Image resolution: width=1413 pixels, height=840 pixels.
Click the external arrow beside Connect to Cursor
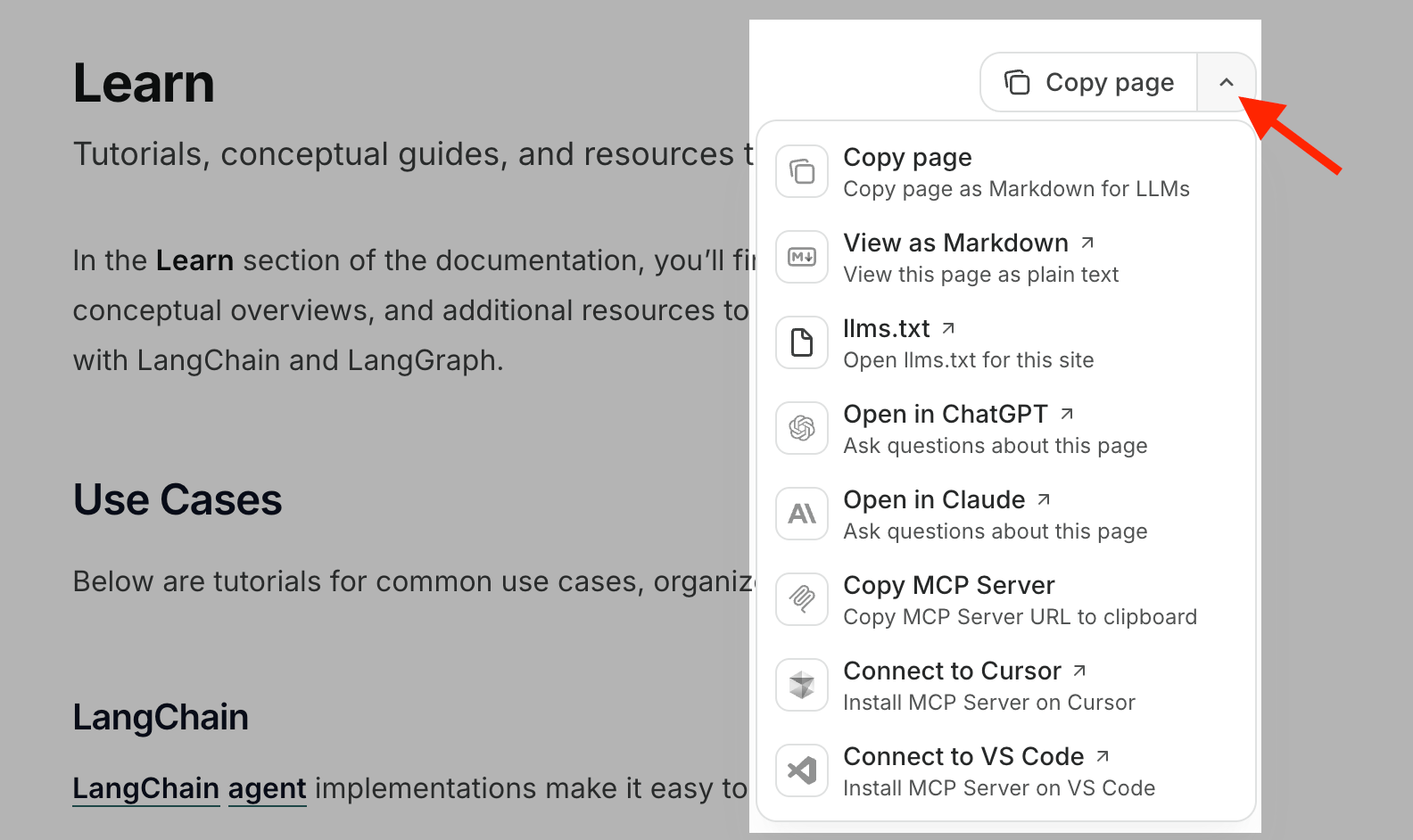[x=1079, y=671]
